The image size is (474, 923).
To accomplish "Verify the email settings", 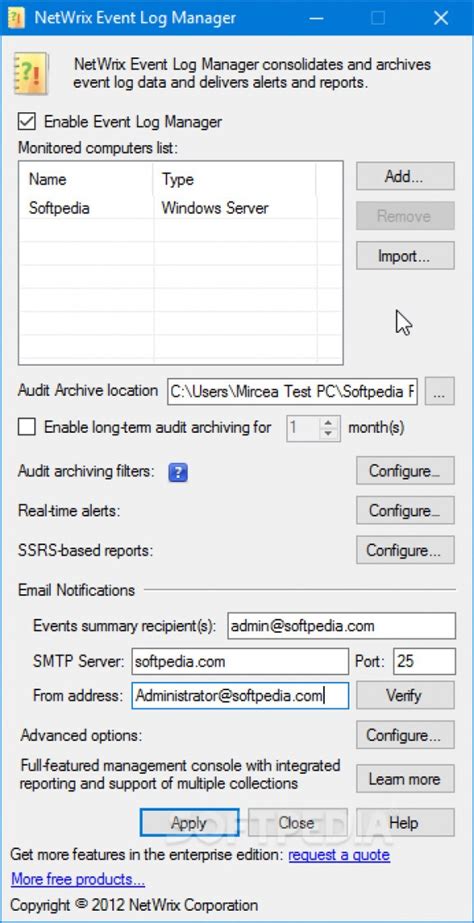I will [405, 695].
